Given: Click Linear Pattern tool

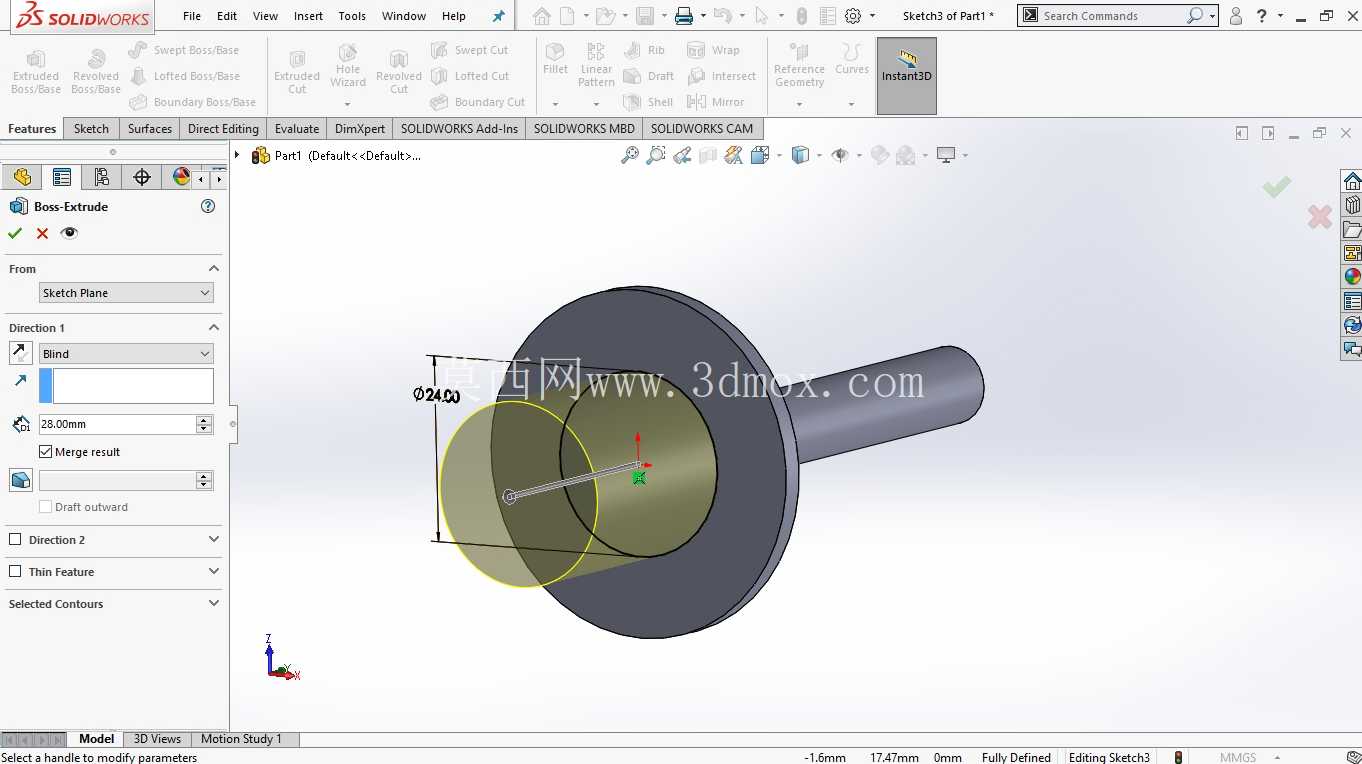Looking at the screenshot, I should 596,64.
